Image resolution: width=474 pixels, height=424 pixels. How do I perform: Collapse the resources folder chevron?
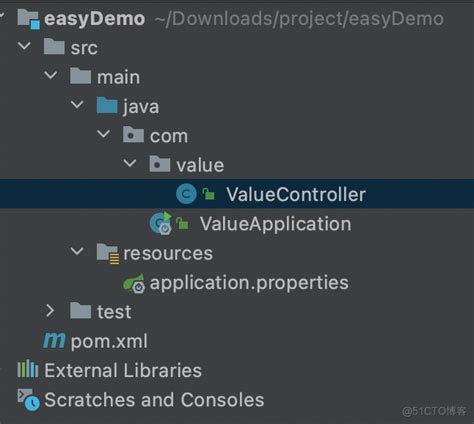point(77,251)
